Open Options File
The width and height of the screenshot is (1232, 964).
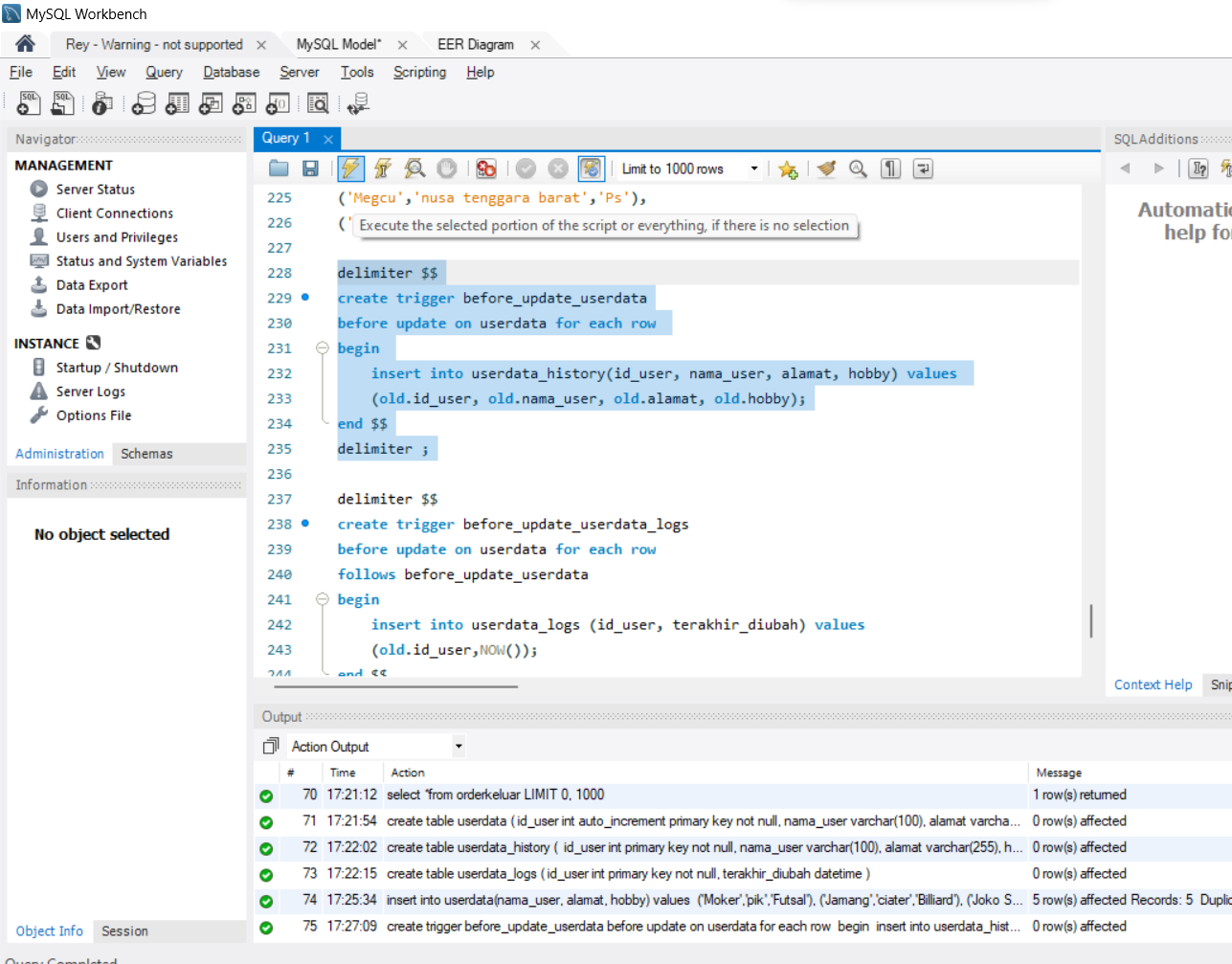click(94, 415)
